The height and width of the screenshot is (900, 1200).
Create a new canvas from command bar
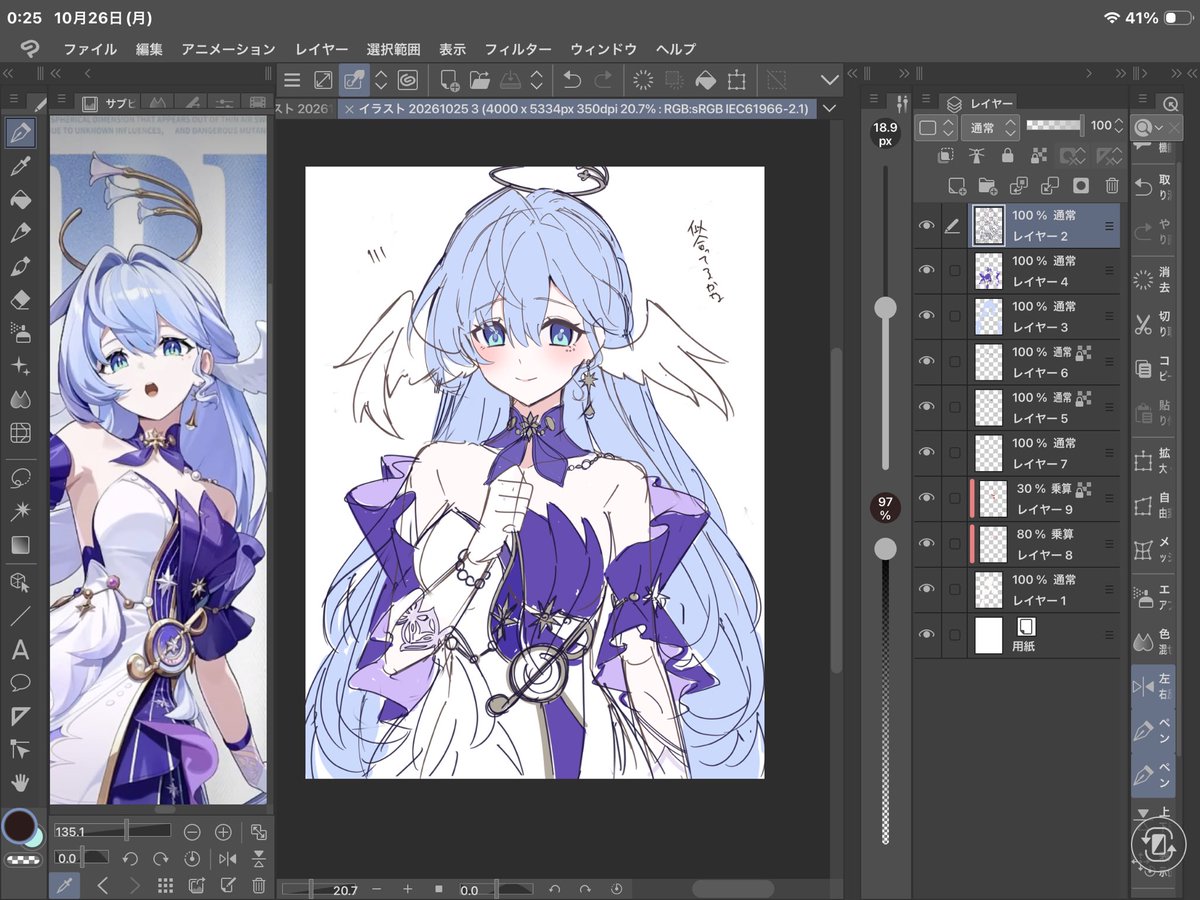450,80
